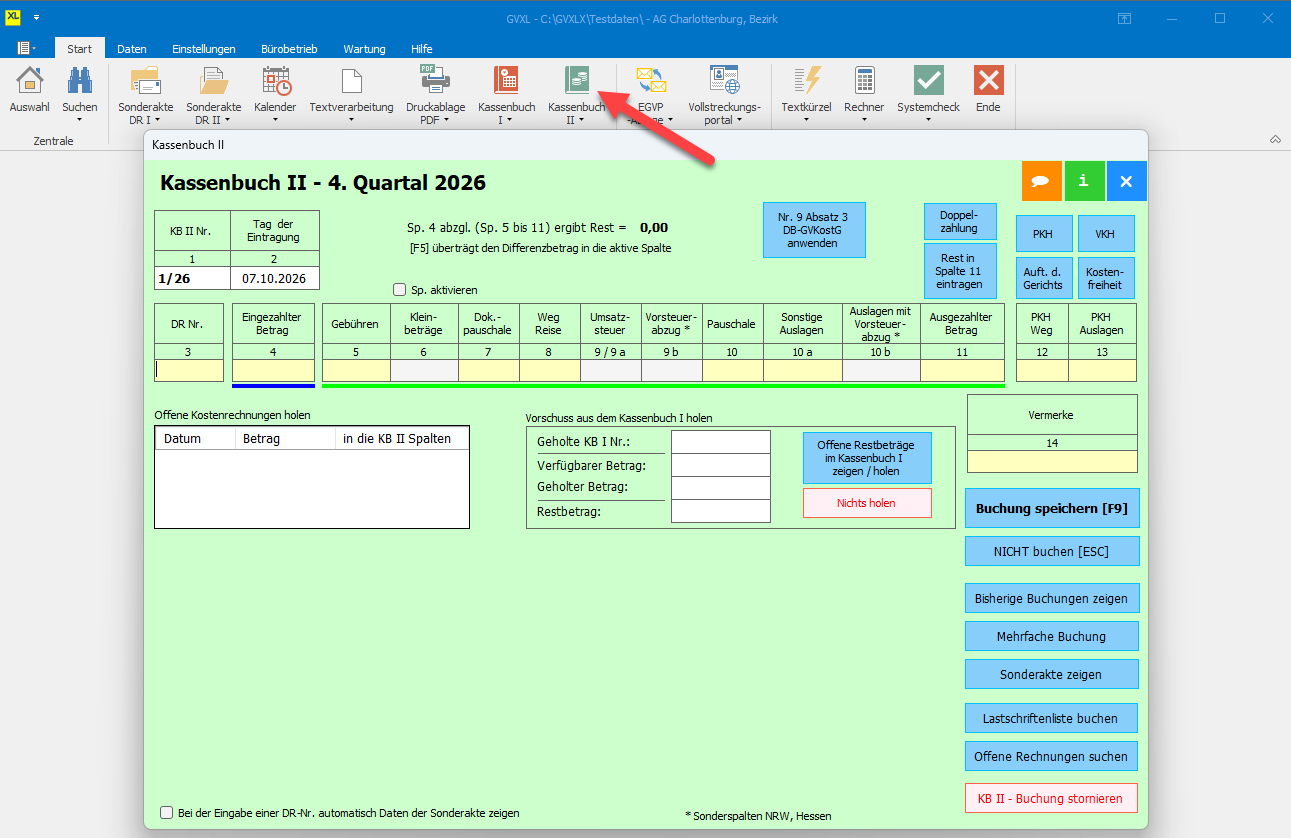Click the 'Nichts holen' button

867,503
